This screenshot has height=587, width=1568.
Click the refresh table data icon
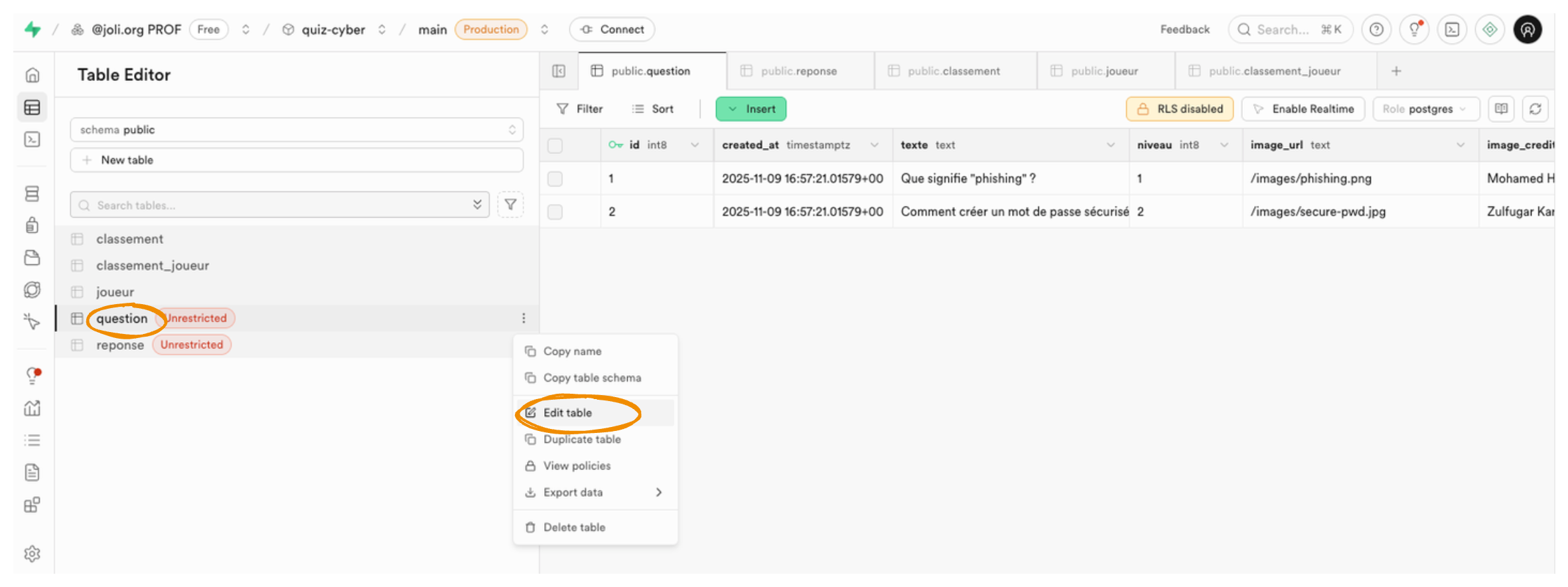[1535, 109]
